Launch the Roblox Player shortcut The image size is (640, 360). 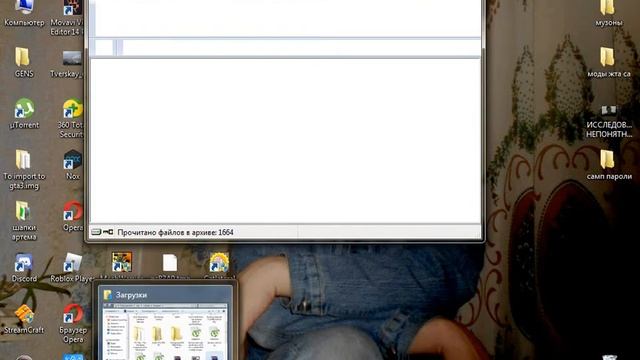coord(72,268)
